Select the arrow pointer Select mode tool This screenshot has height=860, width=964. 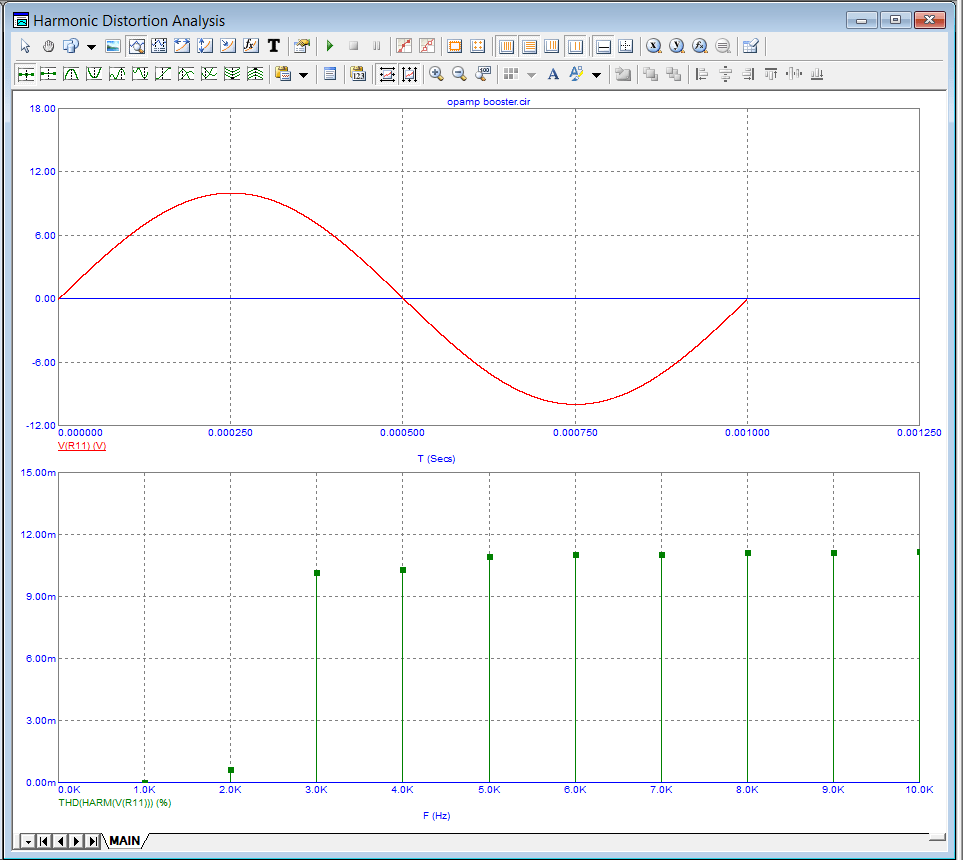(25, 46)
